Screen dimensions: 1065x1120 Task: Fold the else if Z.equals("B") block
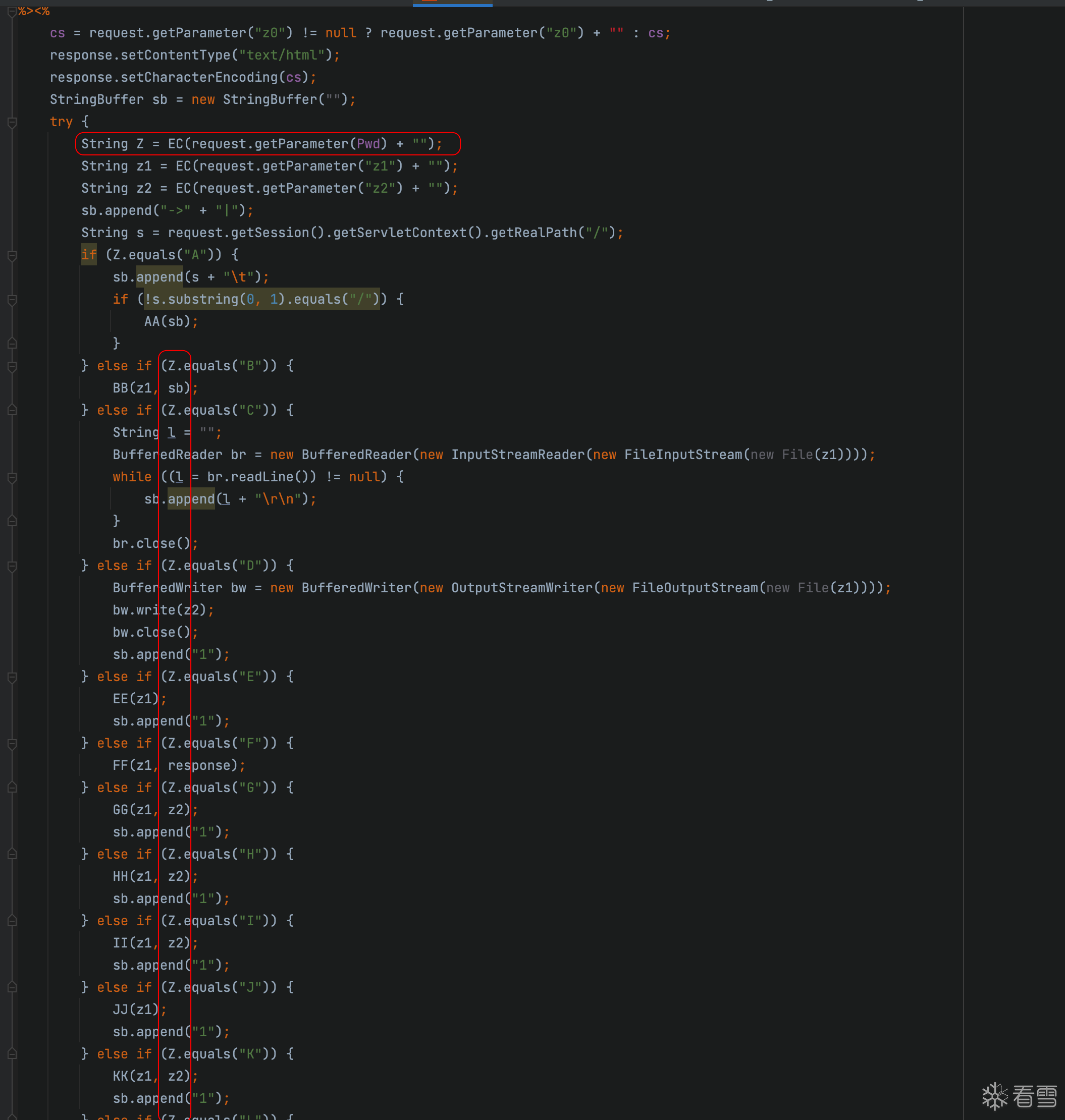click(12, 366)
